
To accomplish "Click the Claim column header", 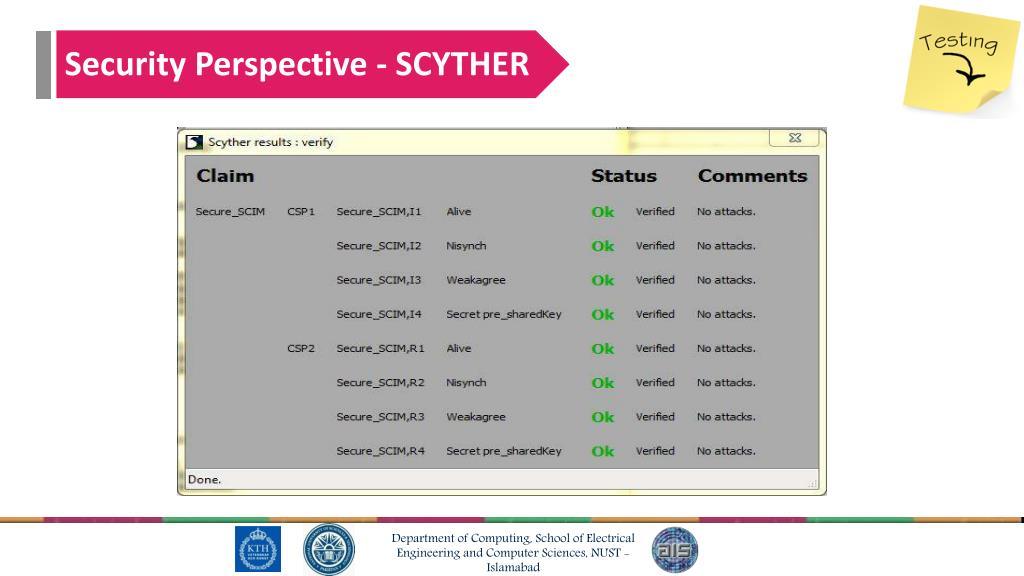I will [x=225, y=176].
